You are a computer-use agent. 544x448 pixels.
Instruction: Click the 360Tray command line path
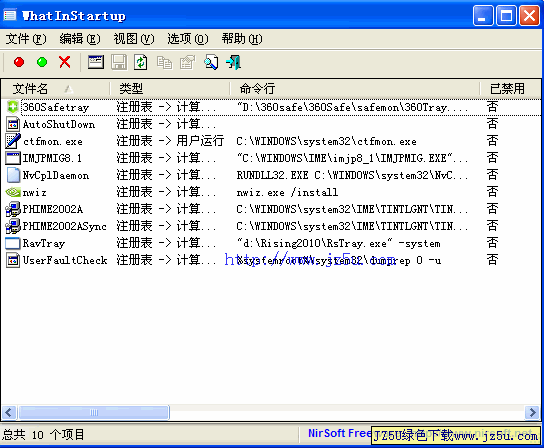pos(352,107)
